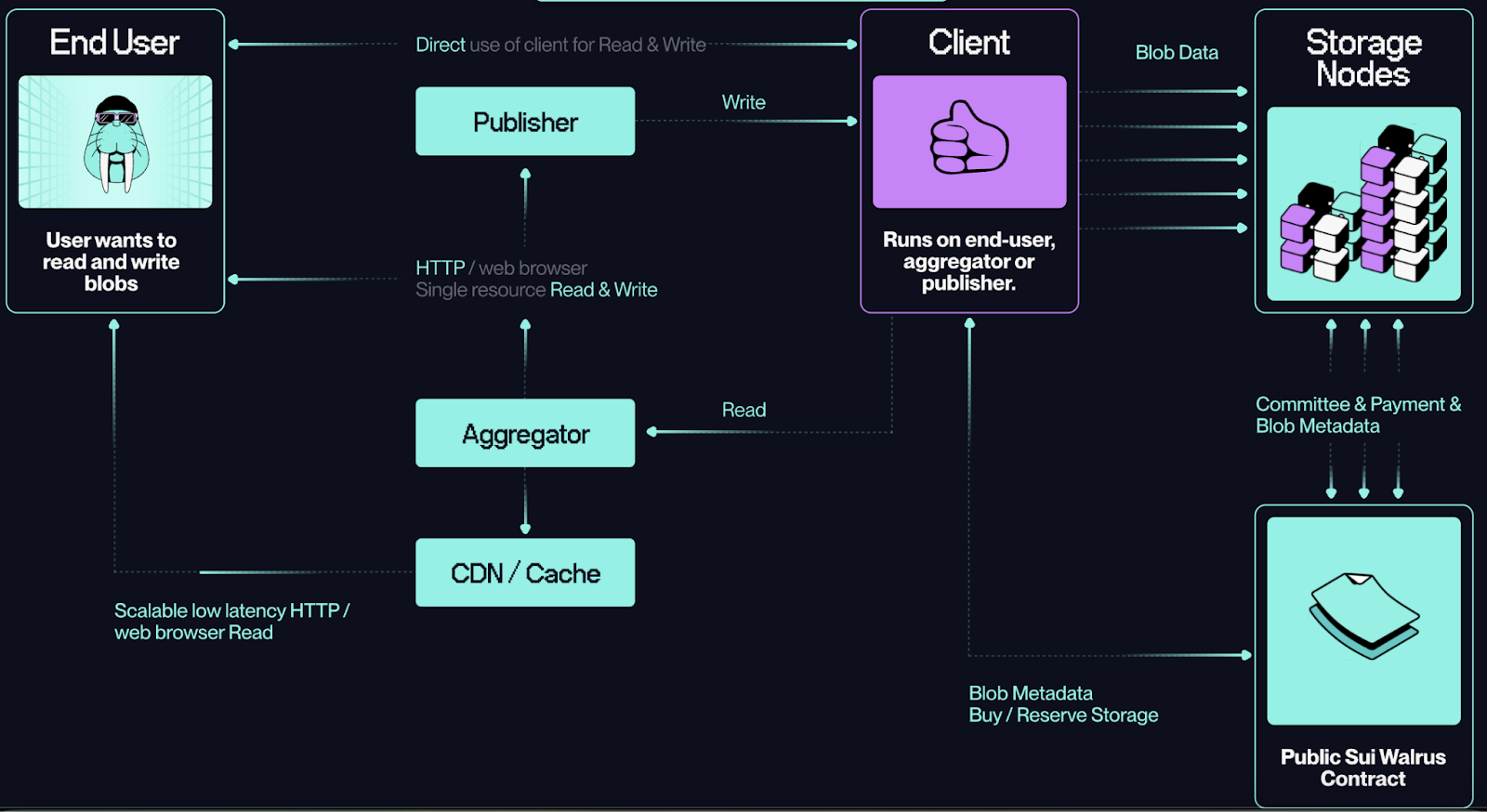This screenshot has height=812, width=1487.
Task: Click the Write arrow label
Action: [743, 102]
